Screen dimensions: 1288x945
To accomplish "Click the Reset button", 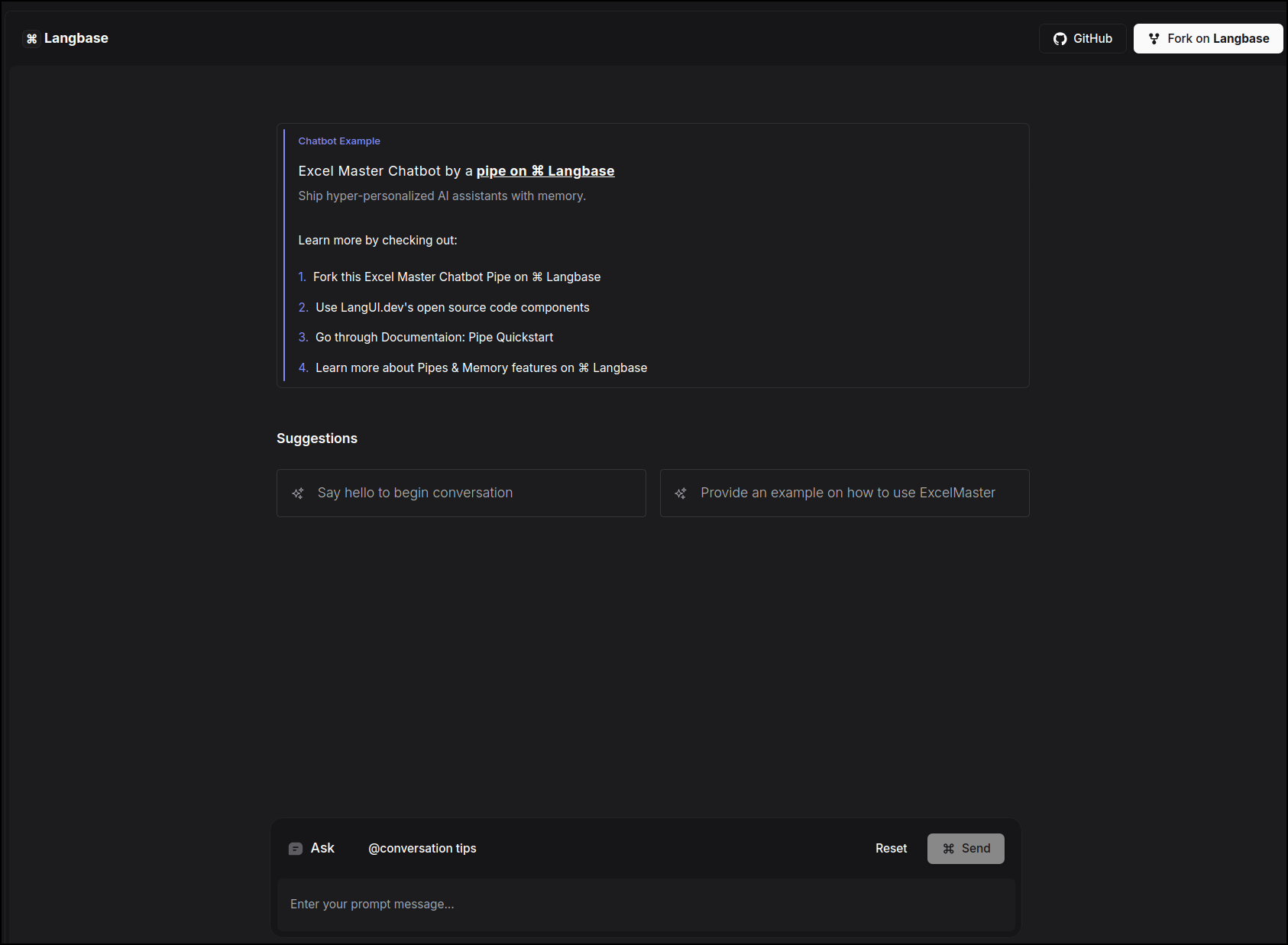I will pyautogui.click(x=892, y=849).
